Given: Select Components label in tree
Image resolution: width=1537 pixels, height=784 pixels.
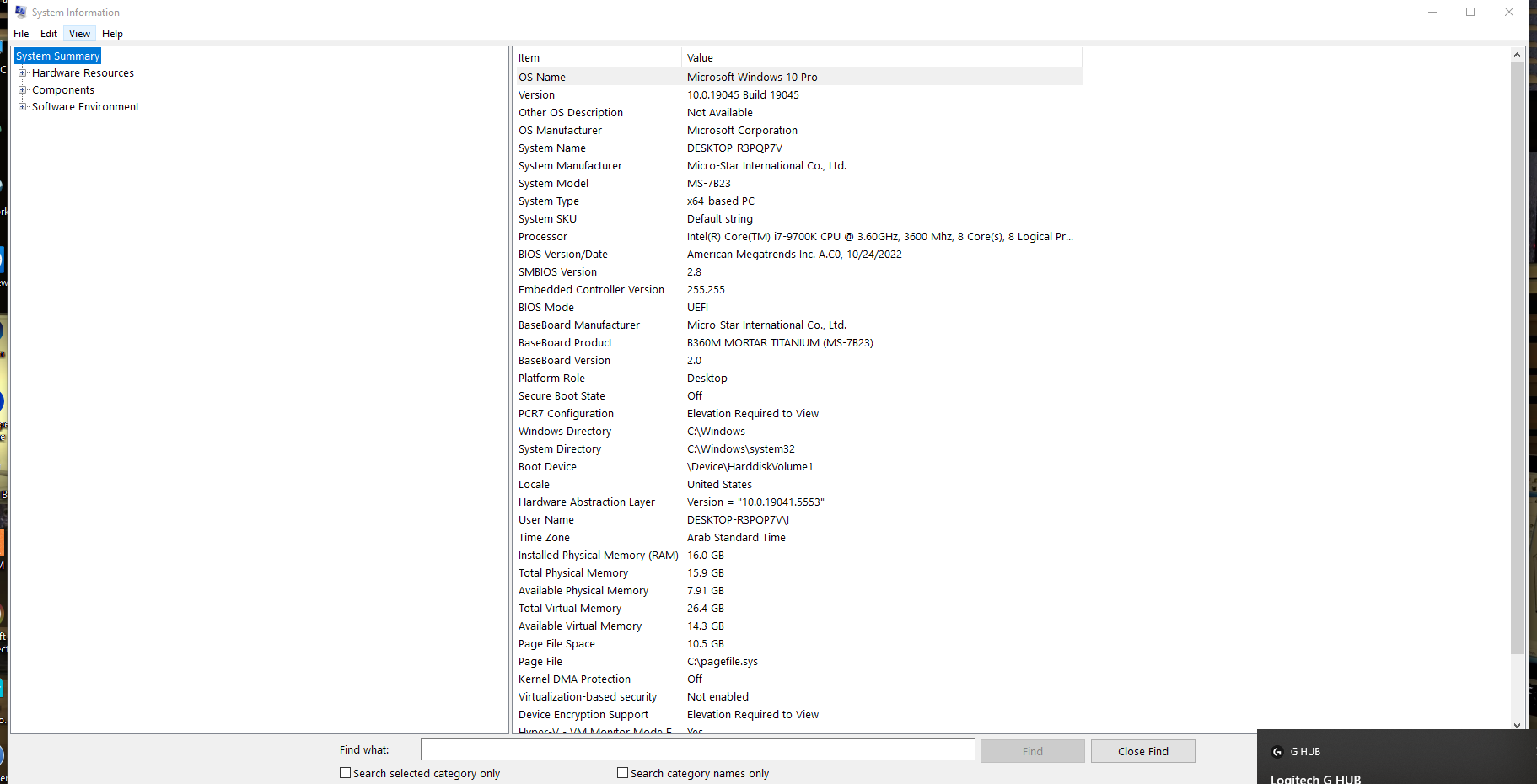Looking at the screenshot, I should [63, 89].
